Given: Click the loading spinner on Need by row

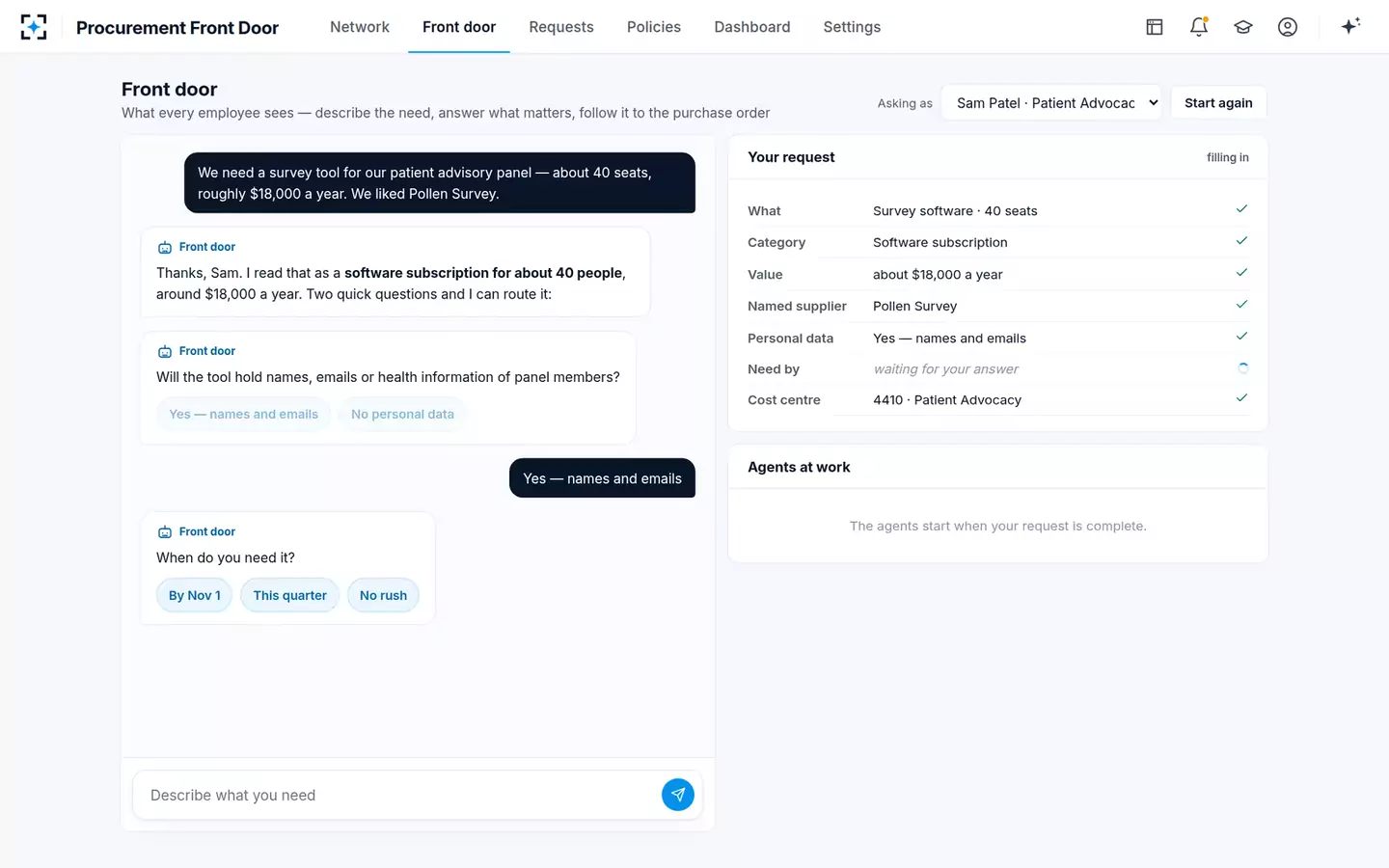Looking at the screenshot, I should coord(1242,368).
